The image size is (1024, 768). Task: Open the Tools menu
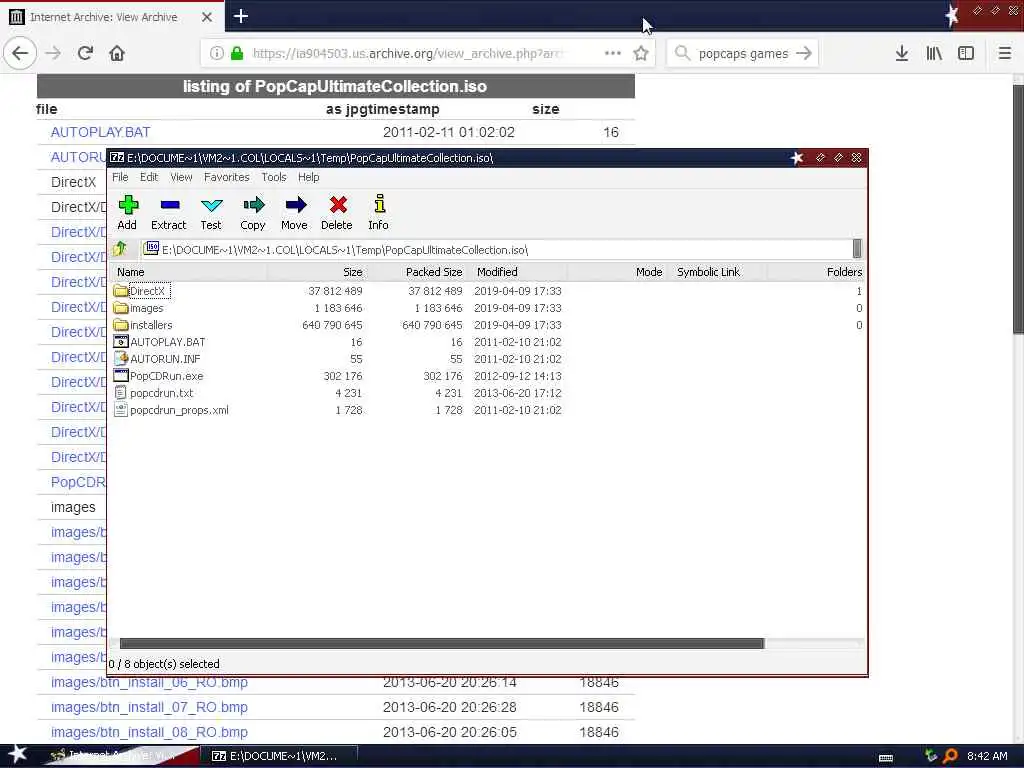(x=274, y=177)
